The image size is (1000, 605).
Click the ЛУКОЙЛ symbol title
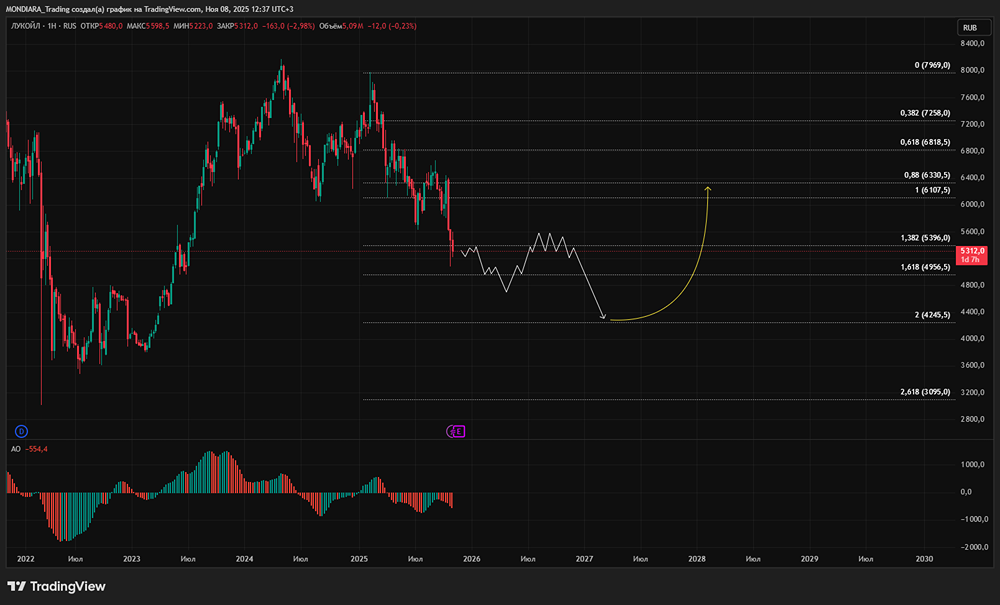click(x=26, y=26)
